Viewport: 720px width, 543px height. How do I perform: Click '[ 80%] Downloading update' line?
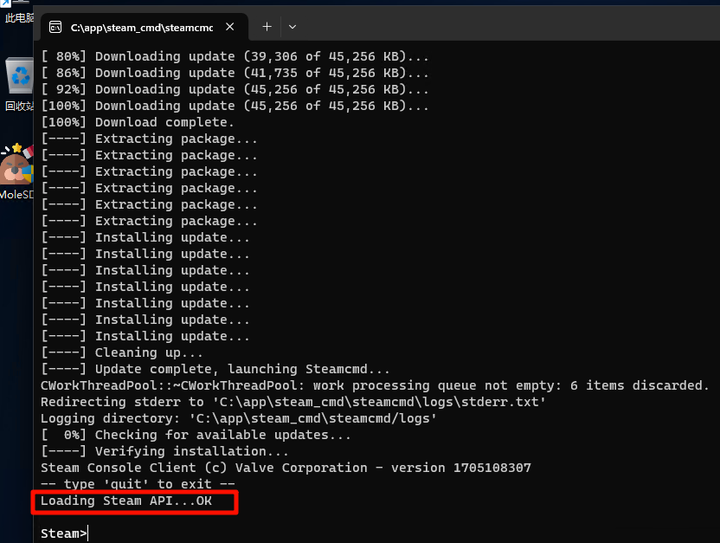(235, 56)
